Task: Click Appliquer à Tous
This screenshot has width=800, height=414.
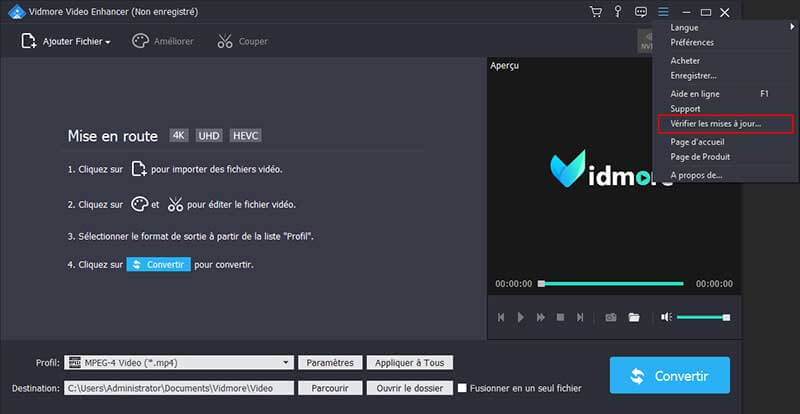Action: 411,362
